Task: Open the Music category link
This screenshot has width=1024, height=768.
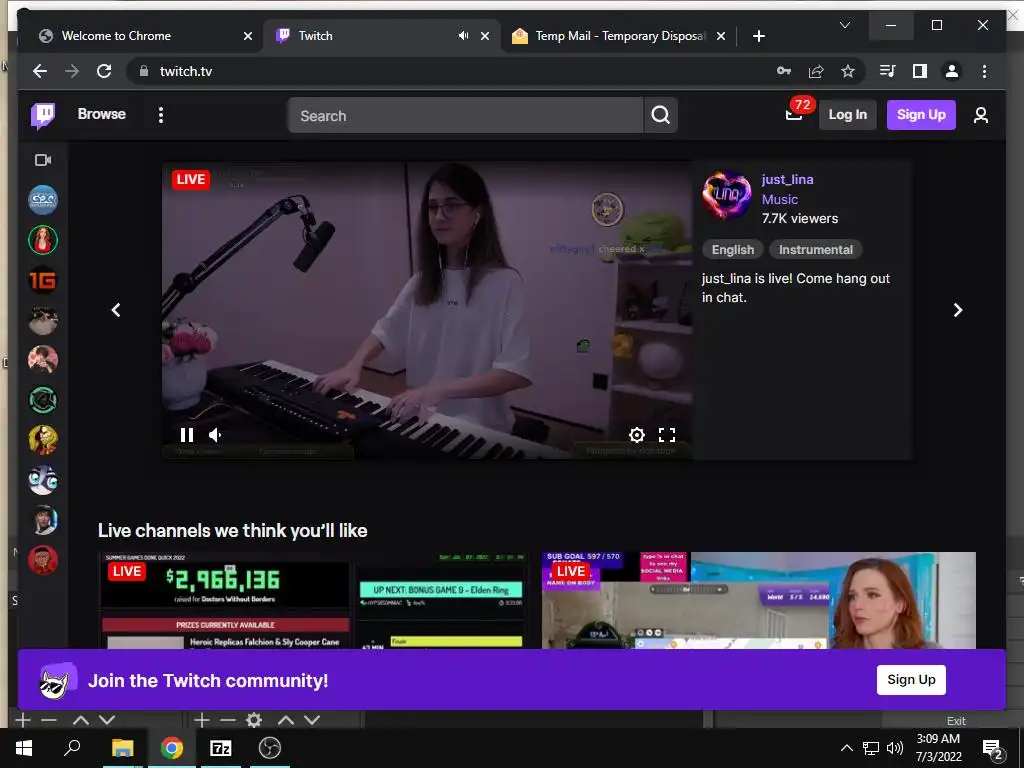Action: [780, 199]
